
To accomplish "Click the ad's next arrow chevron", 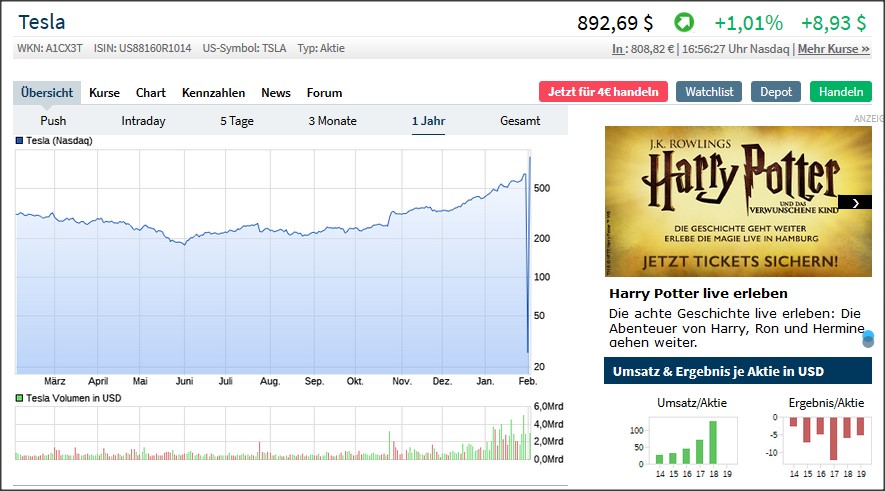I will coord(855,203).
